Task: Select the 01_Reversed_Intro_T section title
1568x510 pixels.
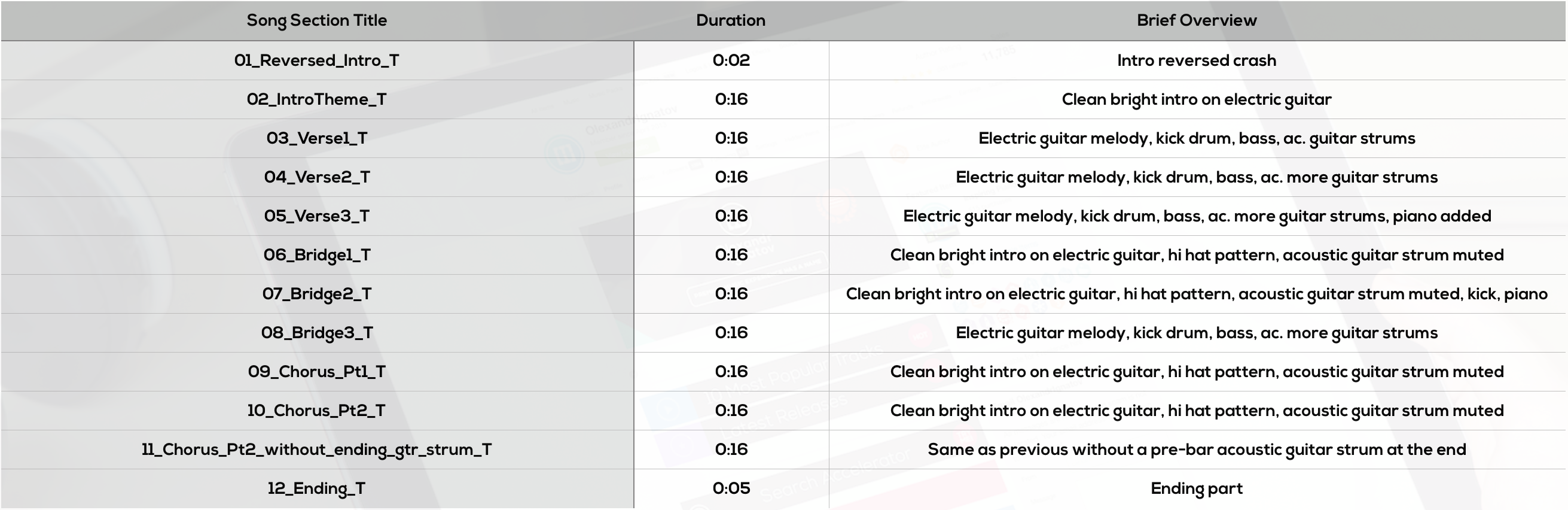Action: [316, 60]
